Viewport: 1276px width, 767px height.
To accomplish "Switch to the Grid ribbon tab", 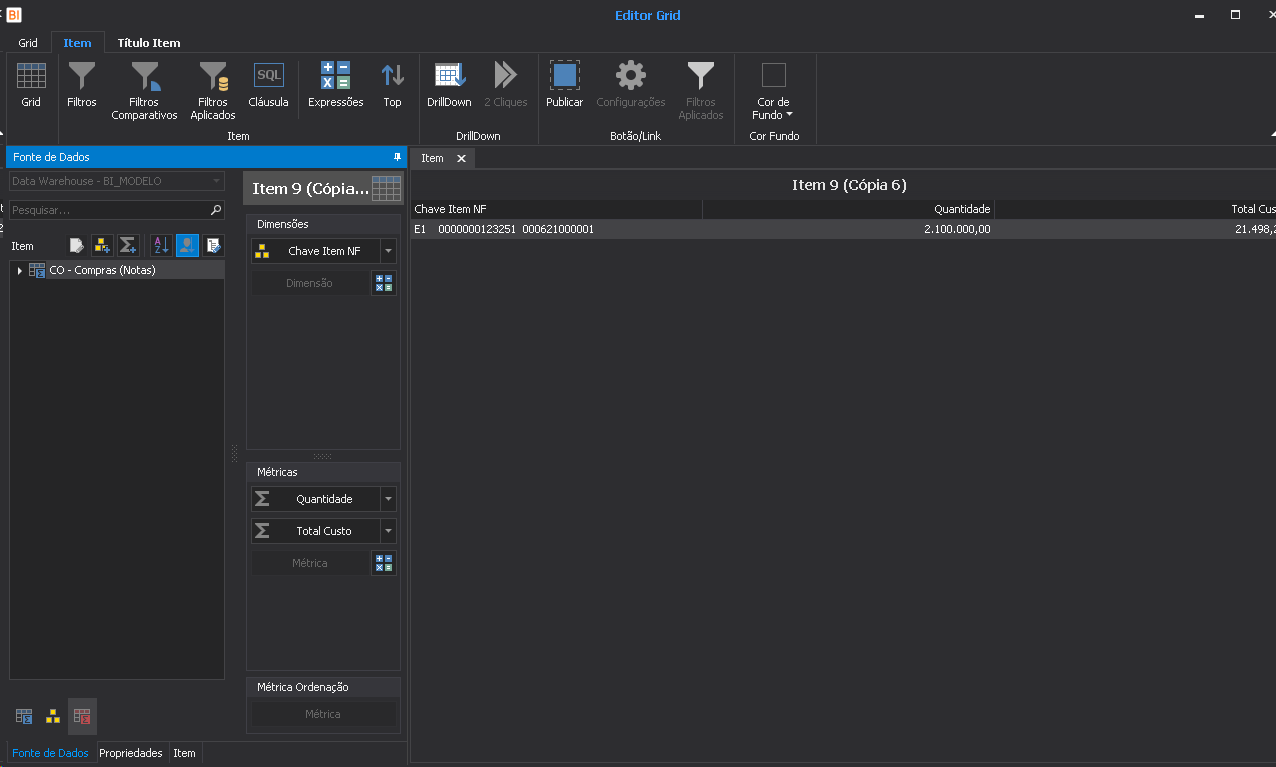I will coord(28,43).
